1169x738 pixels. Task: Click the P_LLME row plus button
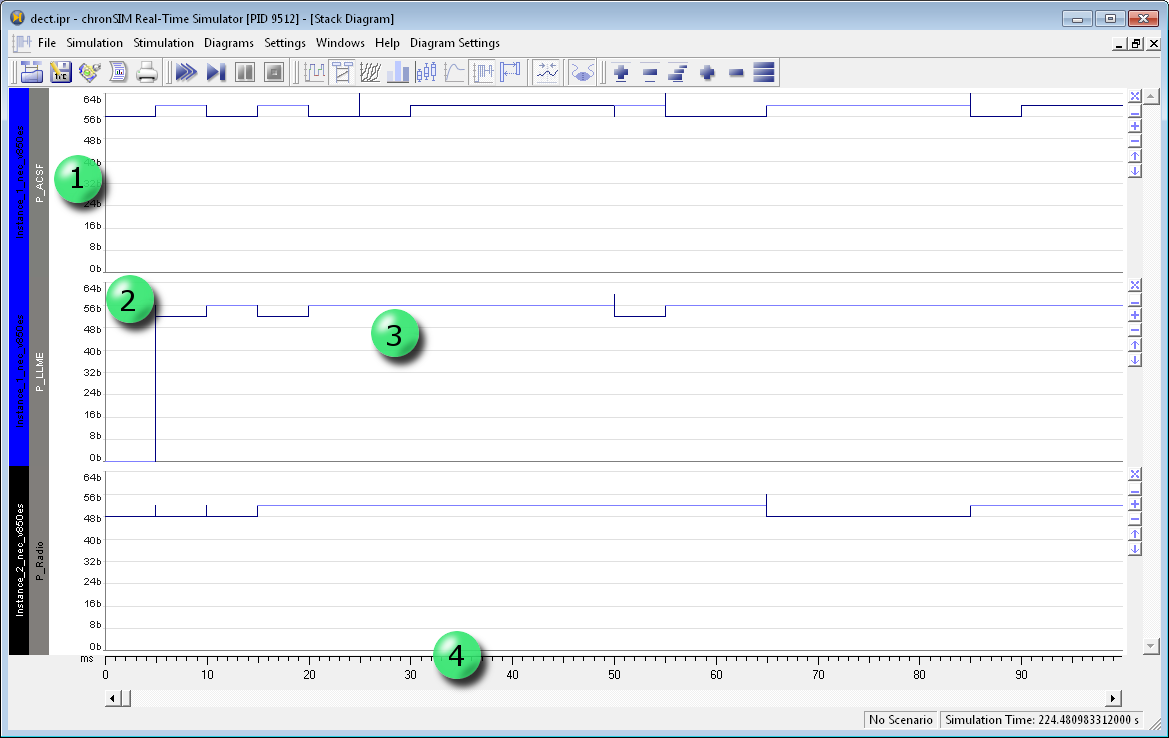(x=1135, y=315)
